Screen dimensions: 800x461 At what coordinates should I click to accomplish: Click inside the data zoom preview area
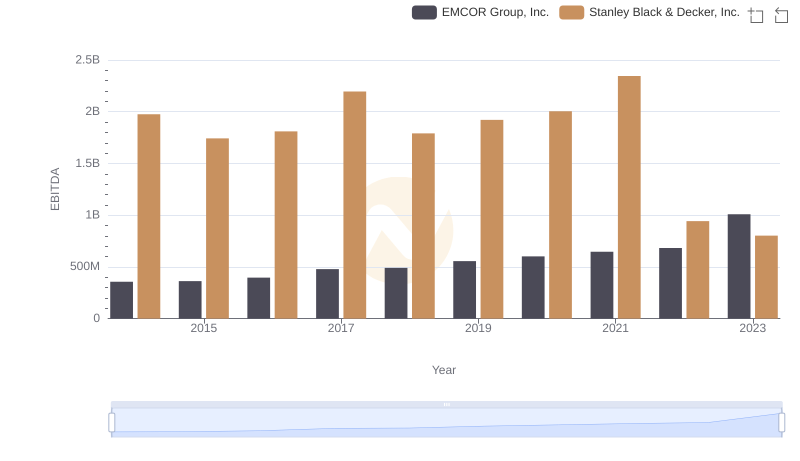[x=446, y=422]
